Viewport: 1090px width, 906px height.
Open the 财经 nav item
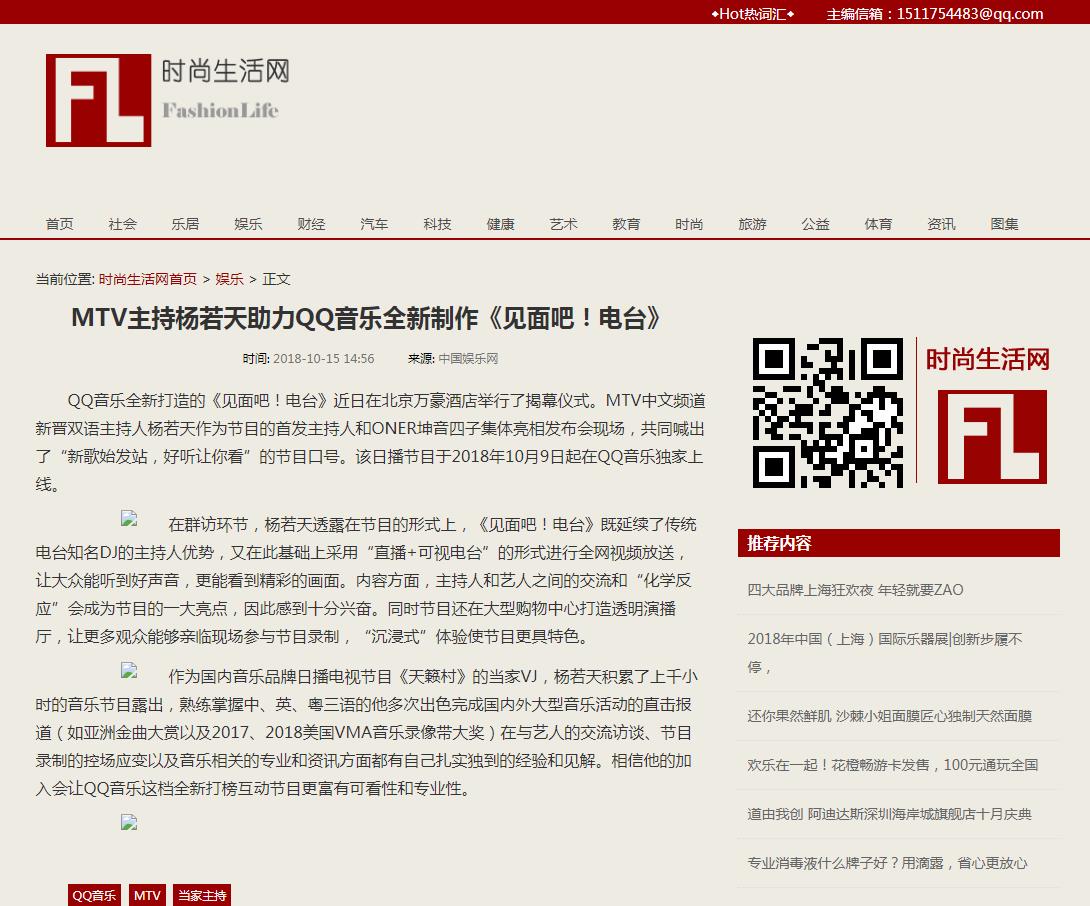click(x=311, y=224)
